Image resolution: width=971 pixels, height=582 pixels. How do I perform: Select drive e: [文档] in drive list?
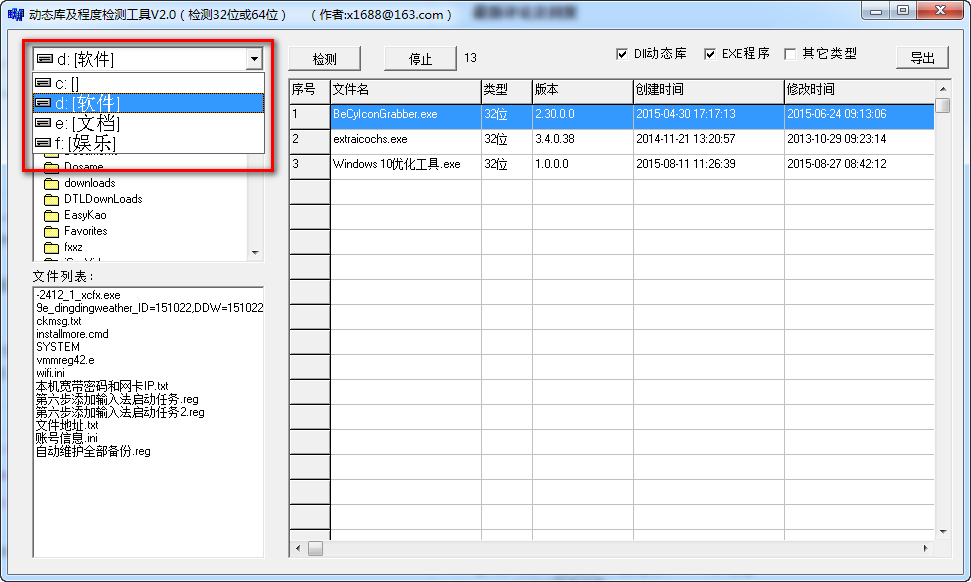click(149, 123)
